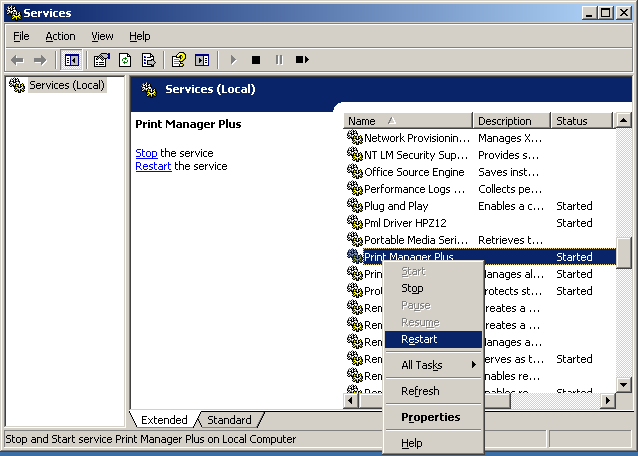Choose Help in the context menu
638x456 pixels.
[433, 443]
